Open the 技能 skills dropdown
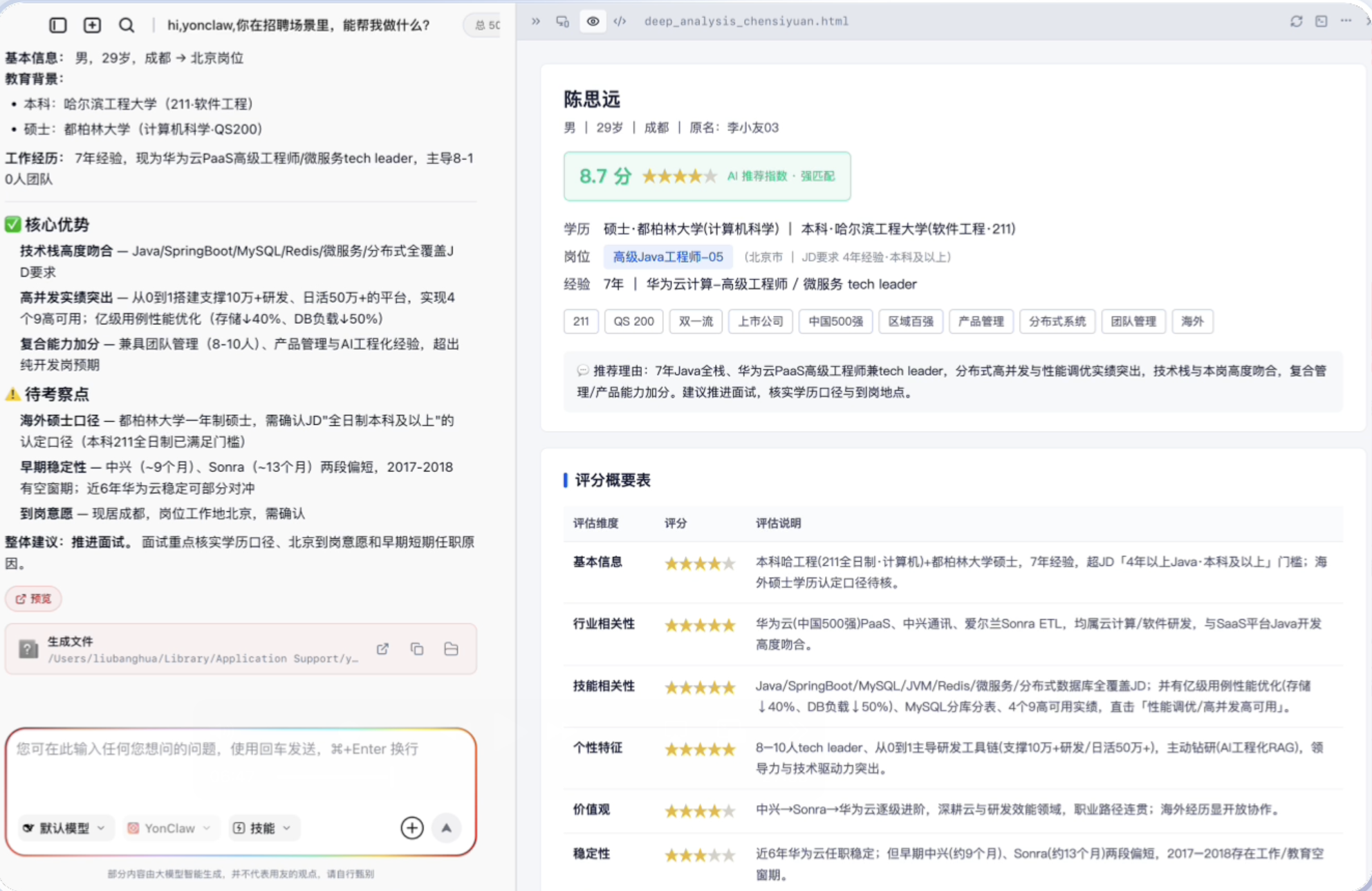1372x891 pixels. pos(263,828)
